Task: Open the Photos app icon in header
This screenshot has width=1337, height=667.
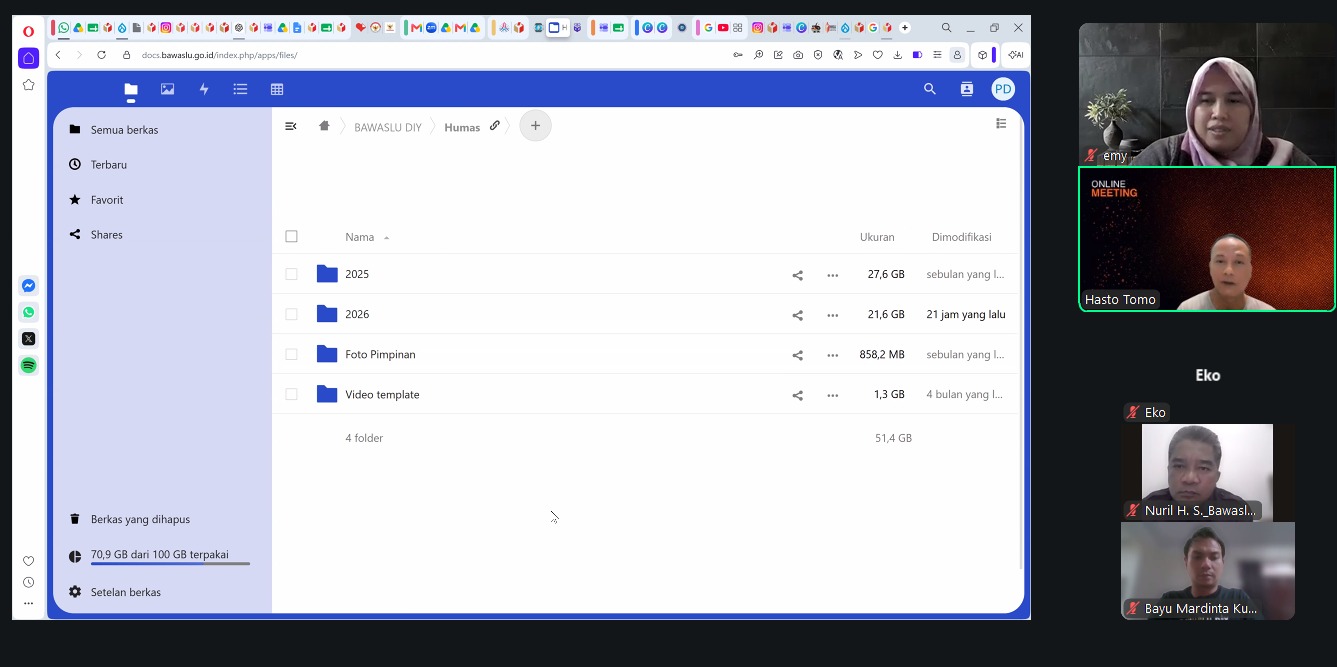Action: click(x=167, y=89)
